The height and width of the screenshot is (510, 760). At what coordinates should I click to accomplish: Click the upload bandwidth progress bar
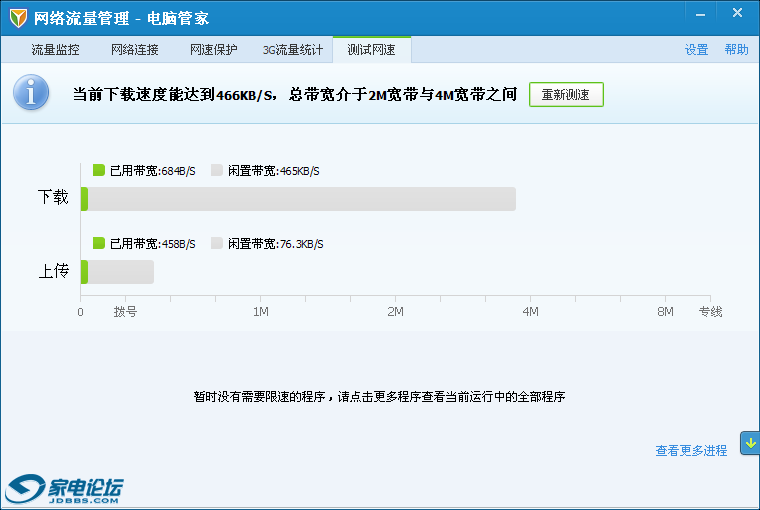coord(117,272)
